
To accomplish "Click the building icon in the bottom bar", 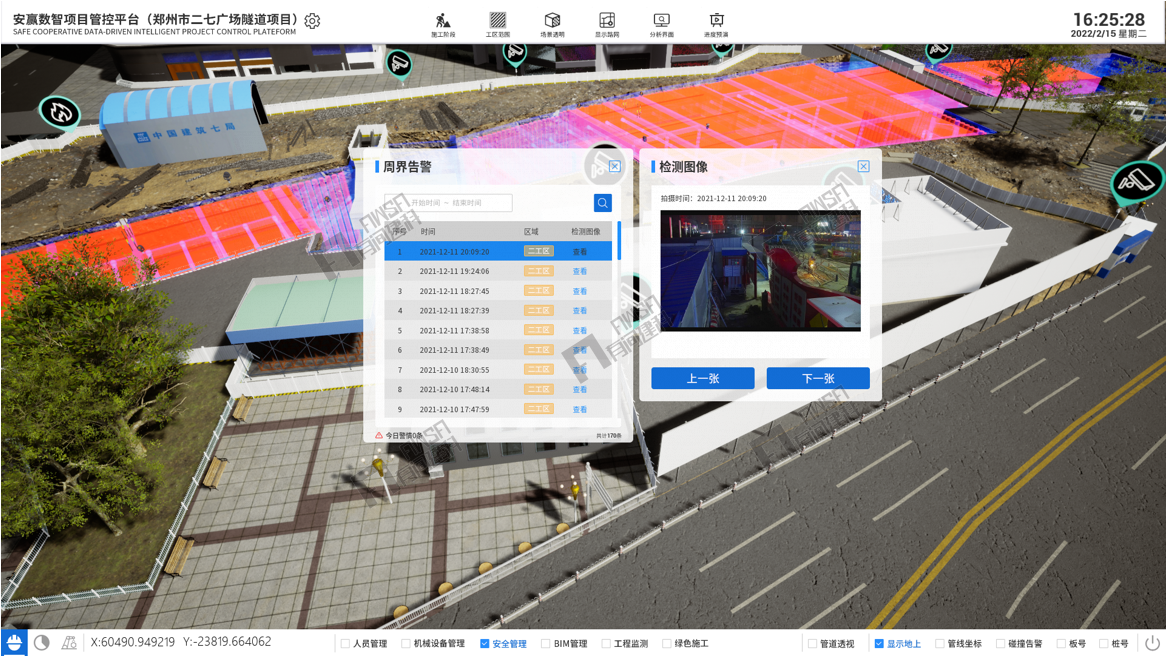I will [x=69, y=642].
